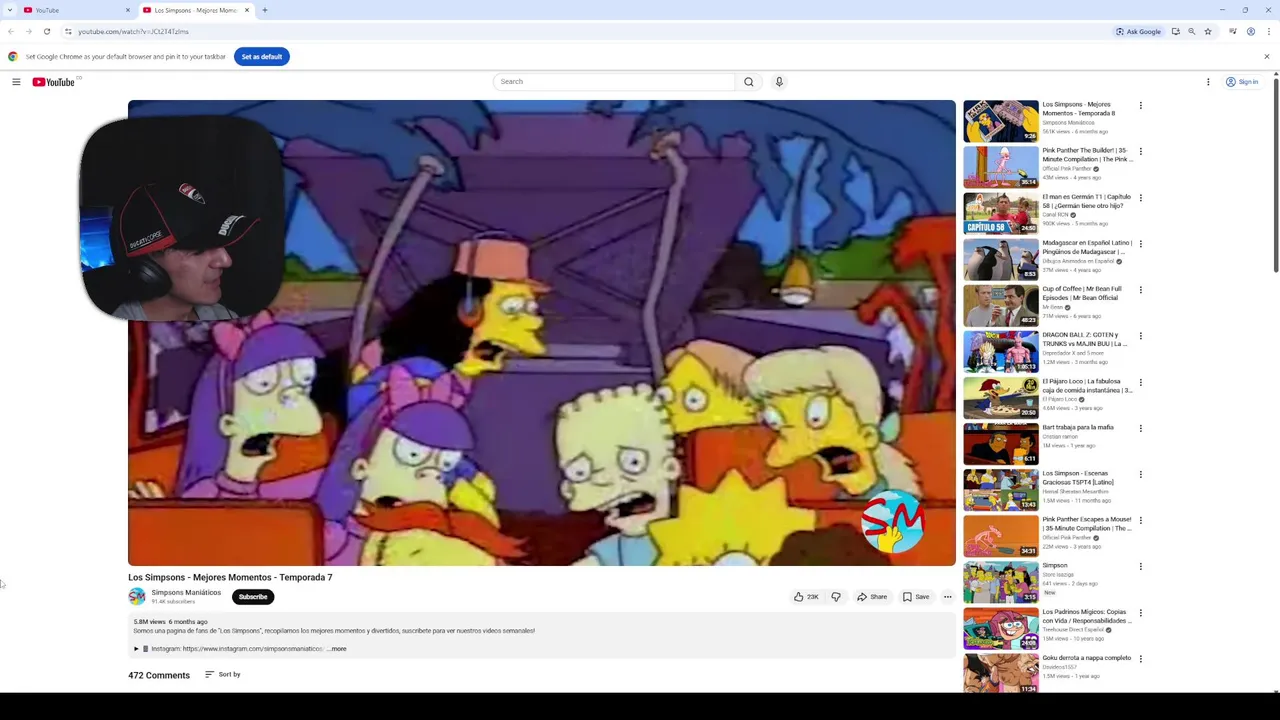
Task: Open options for Temporada 8 suggestion
Action: click(x=1140, y=105)
